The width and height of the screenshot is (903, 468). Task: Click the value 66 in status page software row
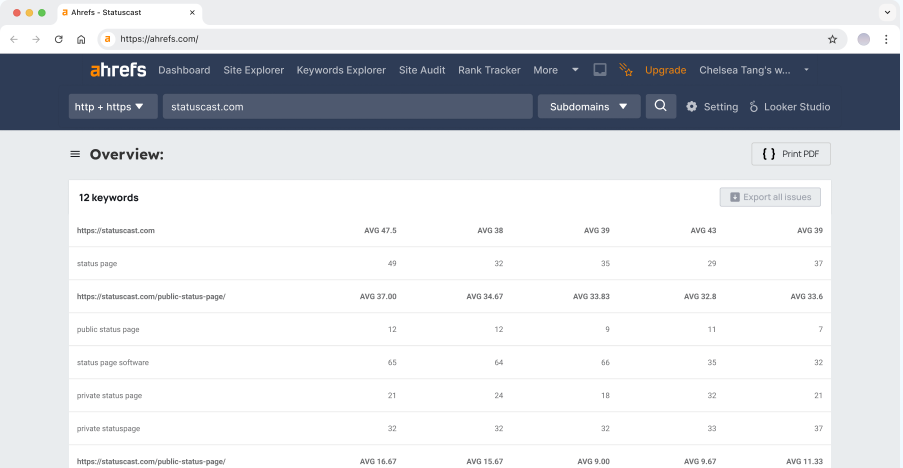pos(605,362)
